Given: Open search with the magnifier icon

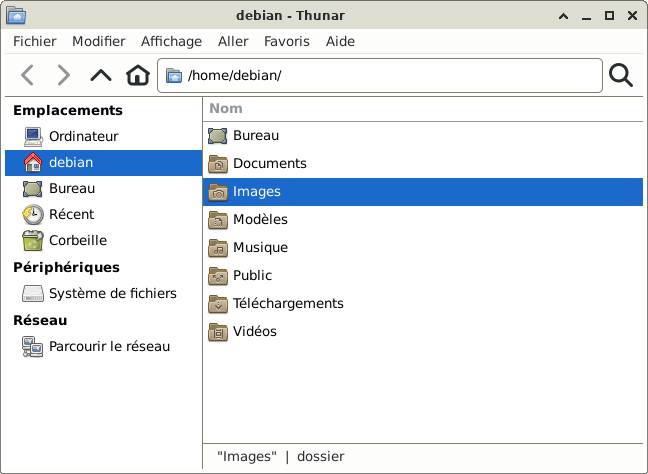Looking at the screenshot, I should (x=621, y=75).
